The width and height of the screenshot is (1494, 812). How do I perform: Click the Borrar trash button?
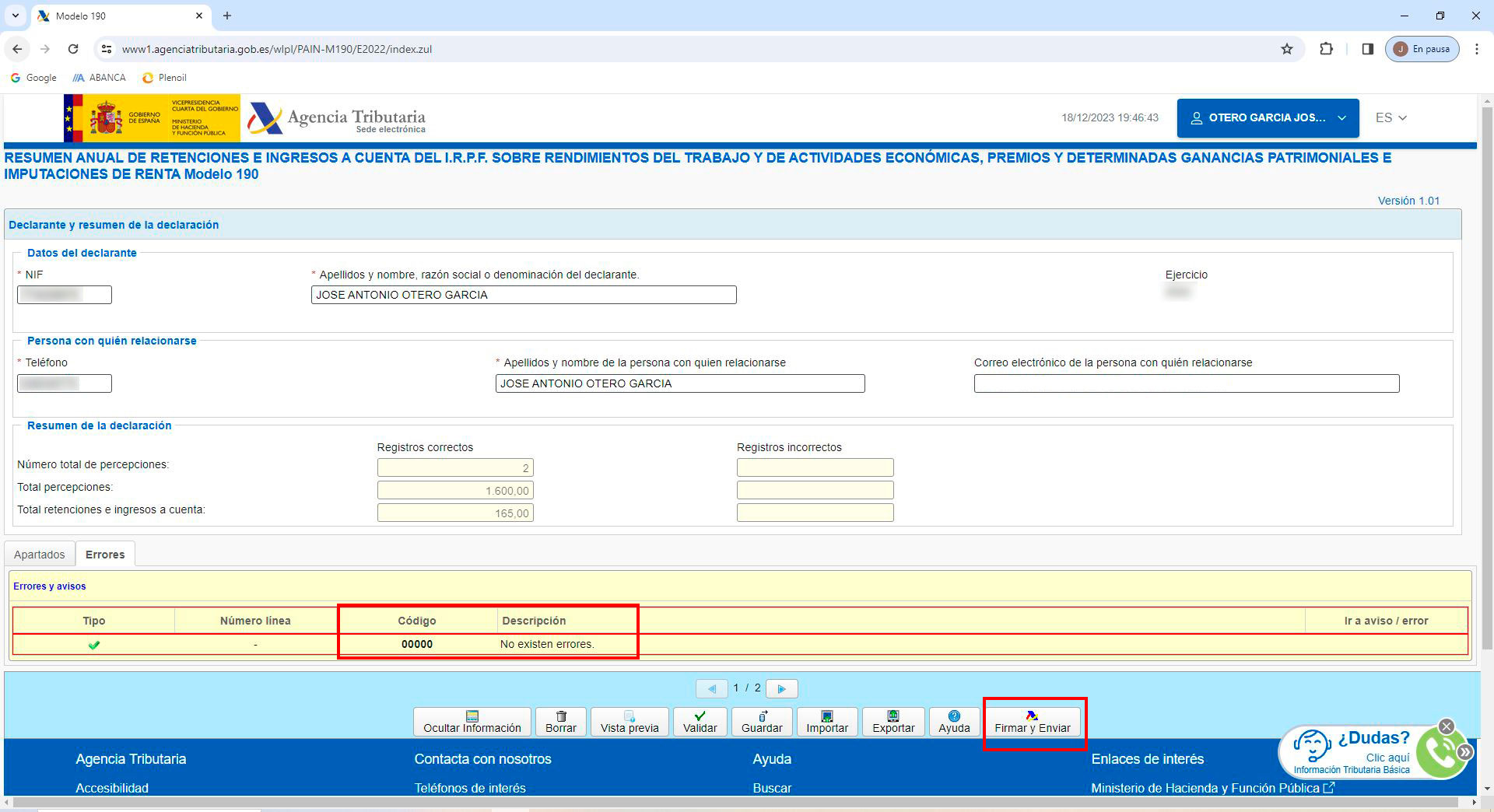(561, 722)
